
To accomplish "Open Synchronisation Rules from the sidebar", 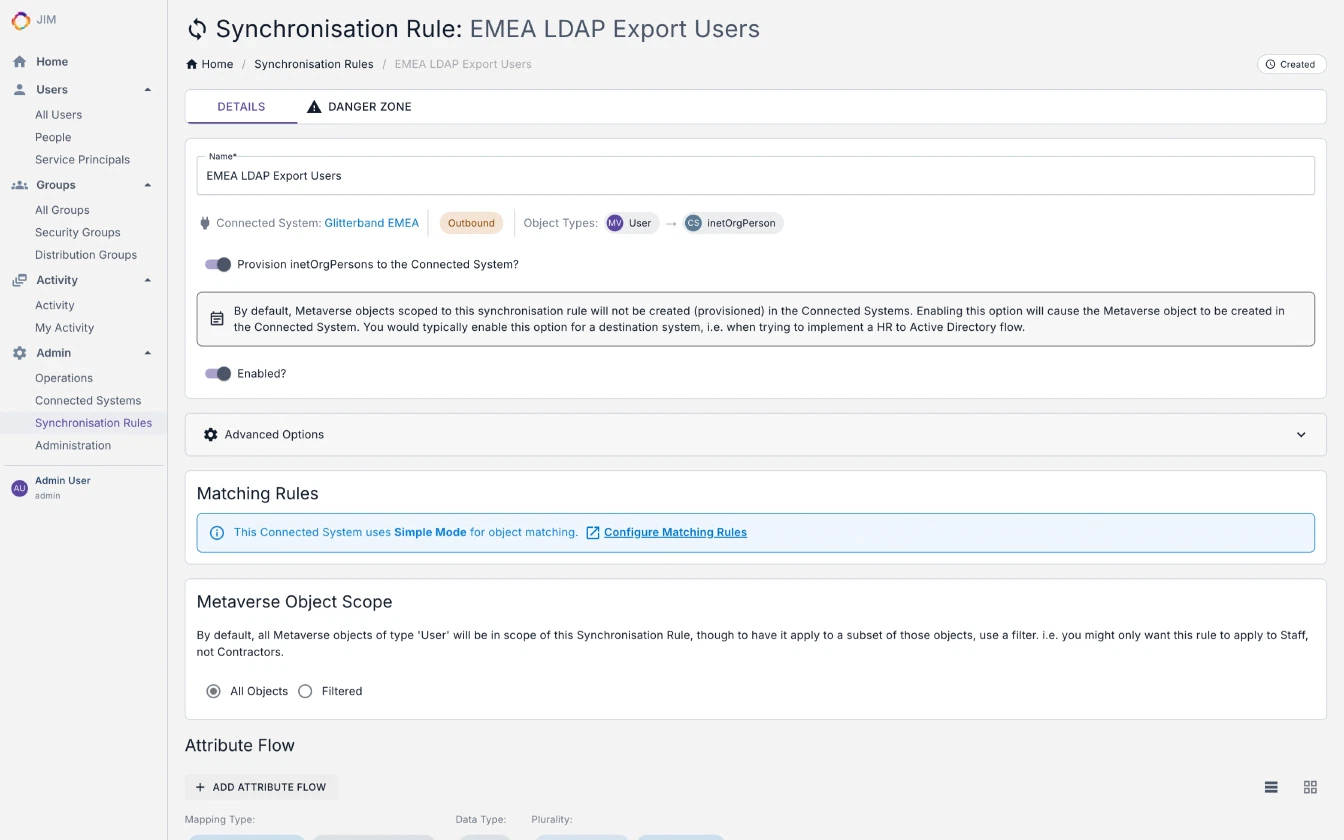I will point(93,422).
